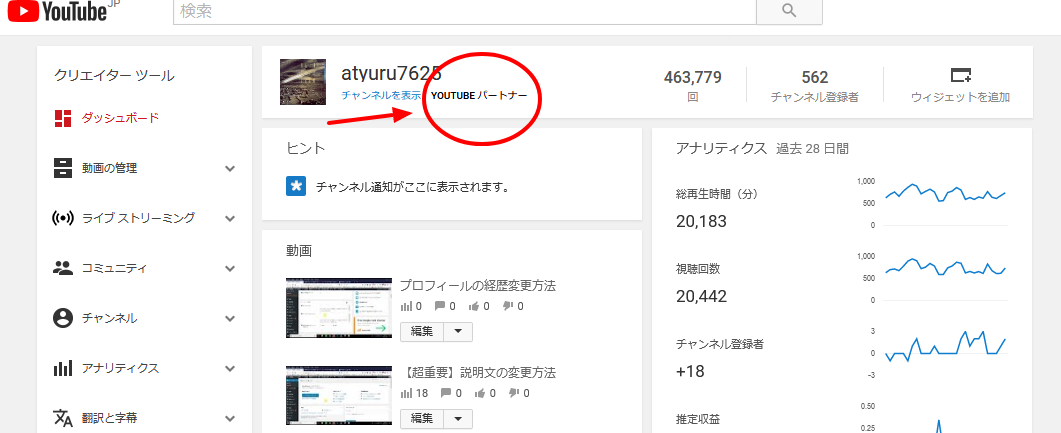Click the 動画 widget heading

(x=299, y=250)
